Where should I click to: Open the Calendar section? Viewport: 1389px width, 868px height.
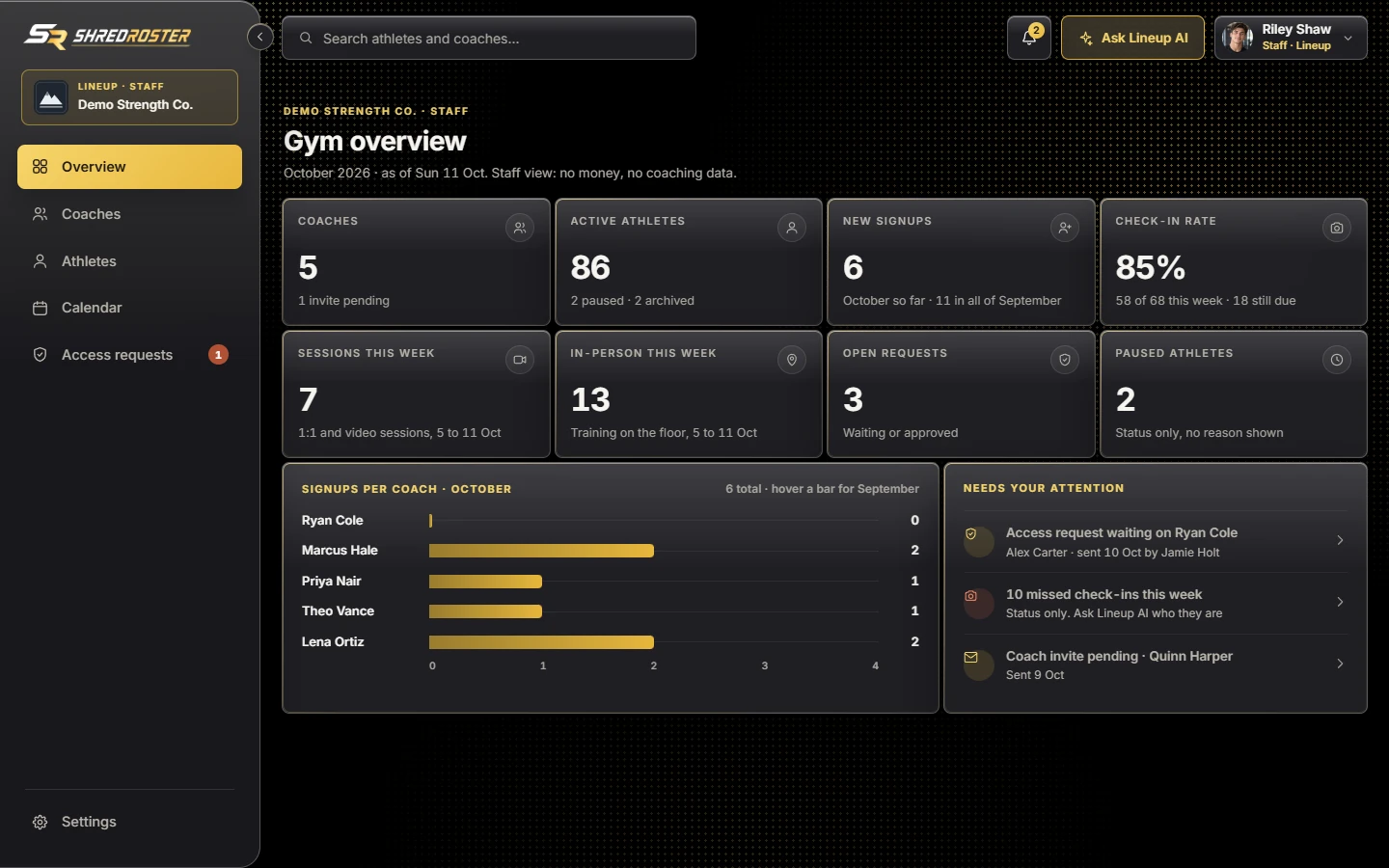(x=129, y=308)
